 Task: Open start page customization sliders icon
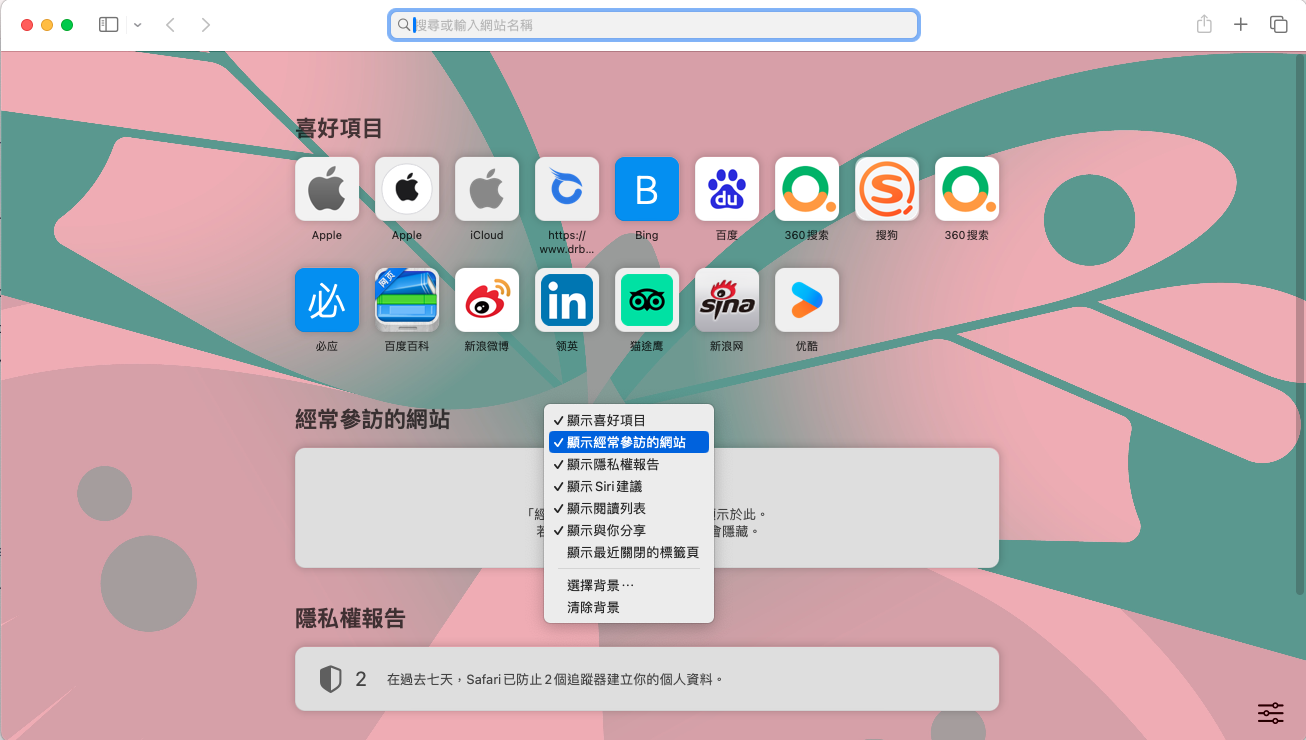coord(1271,713)
